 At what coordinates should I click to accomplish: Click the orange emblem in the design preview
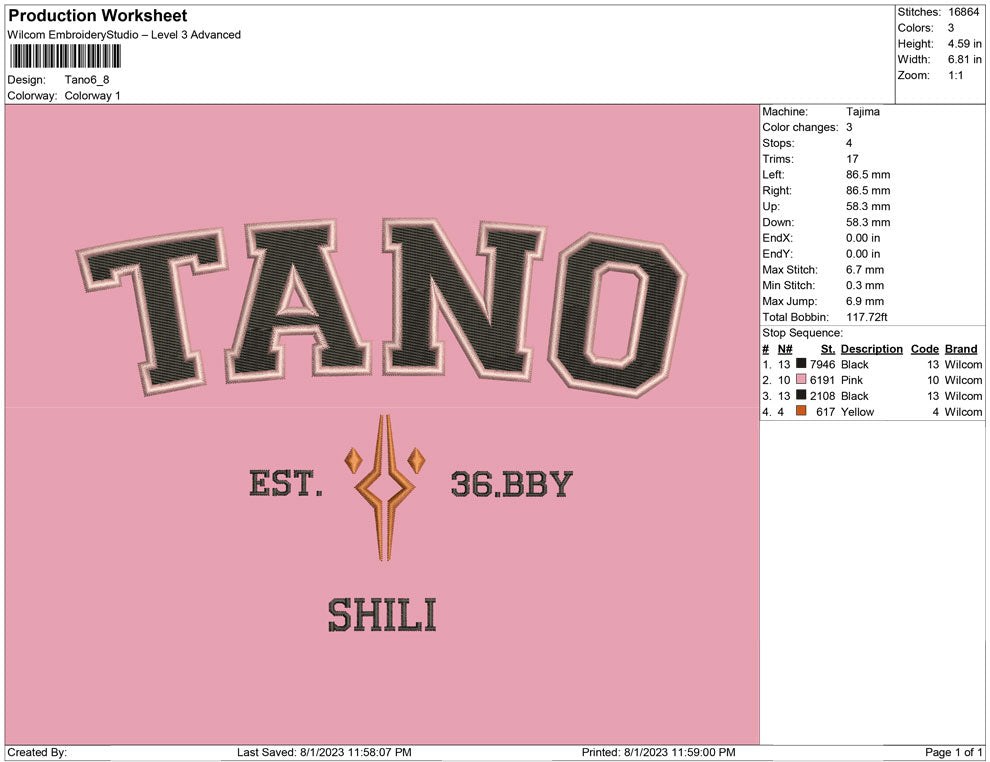pos(385,487)
